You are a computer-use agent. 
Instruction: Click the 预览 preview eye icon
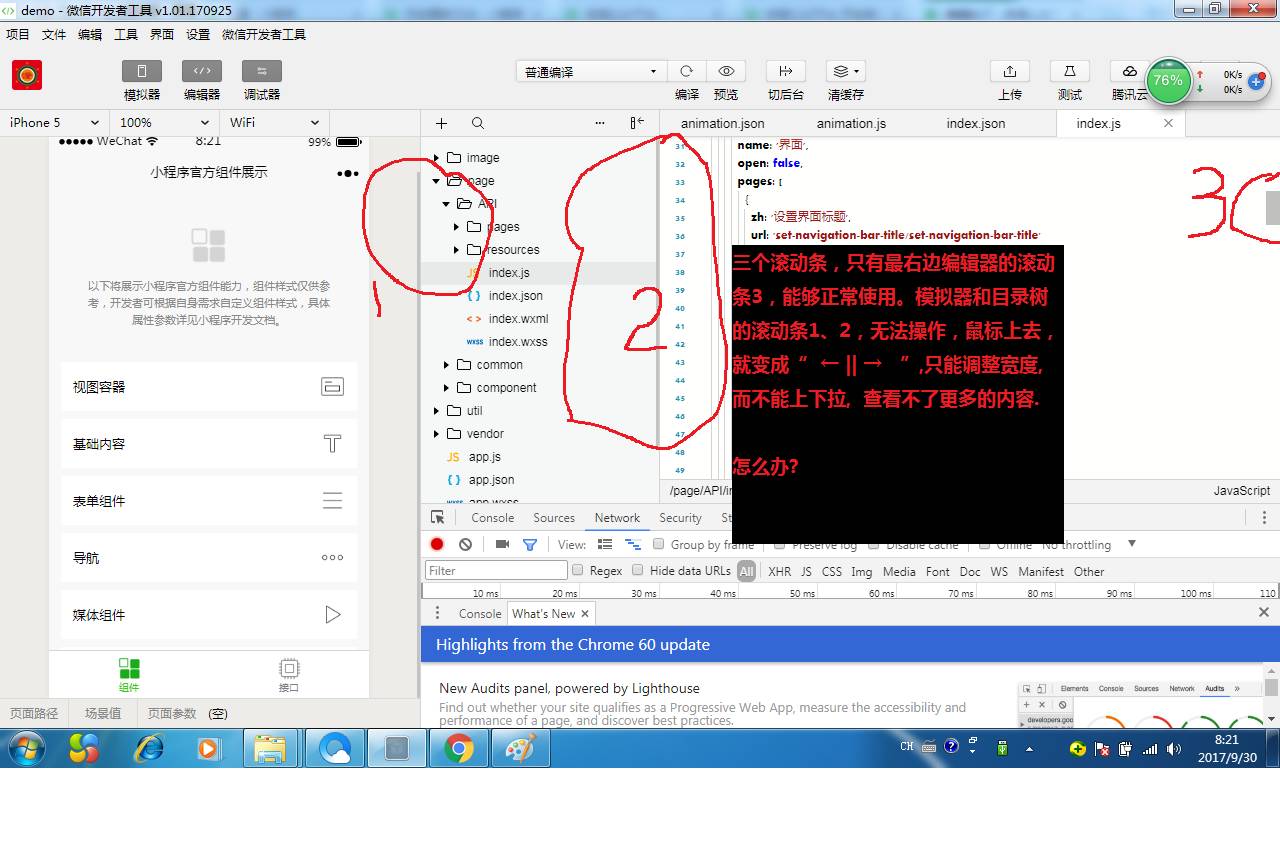tap(726, 71)
